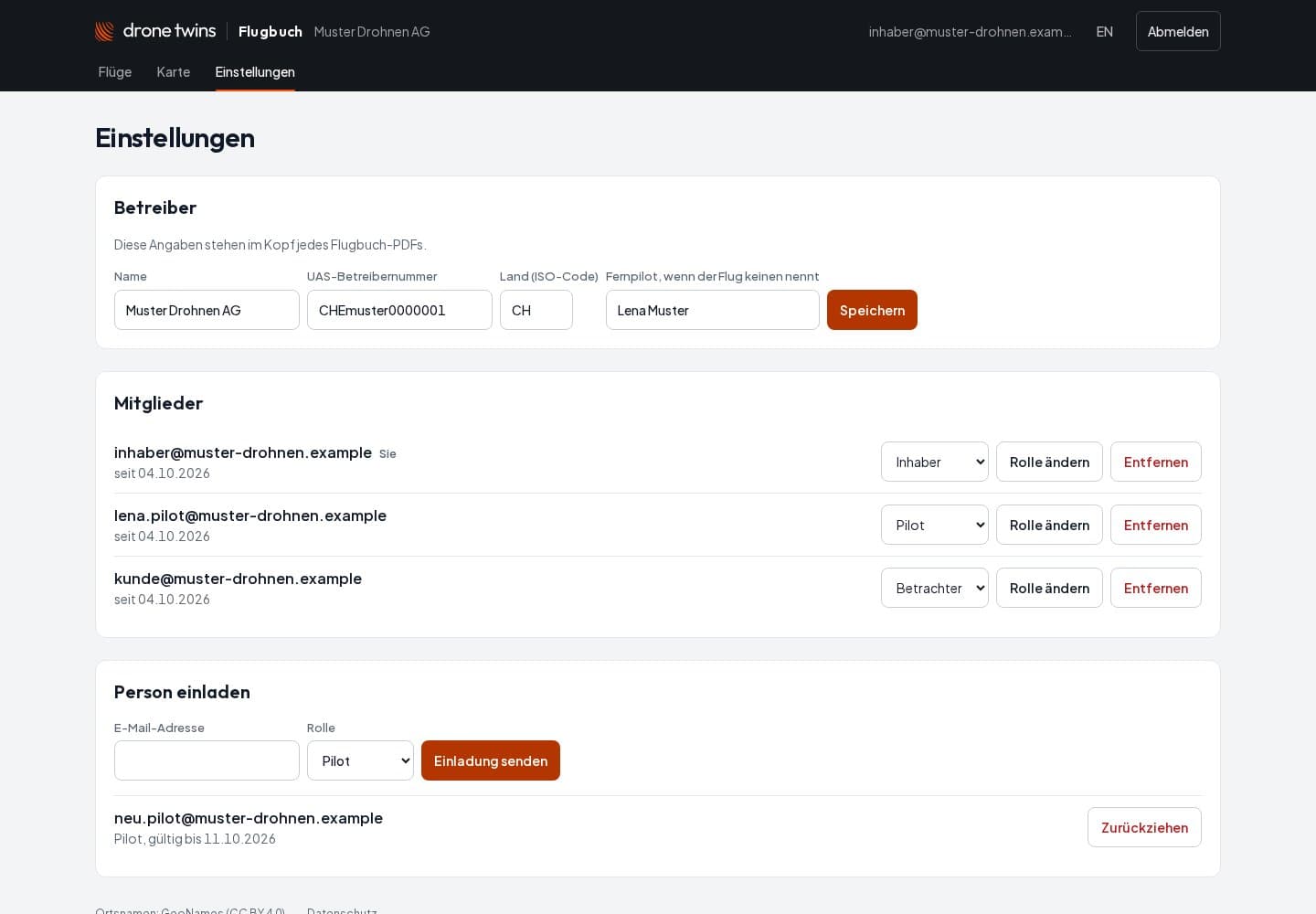Remove member inhaber@muster-drohnen.example
Viewport: 1316px width, 914px height.
[x=1156, y=462]
